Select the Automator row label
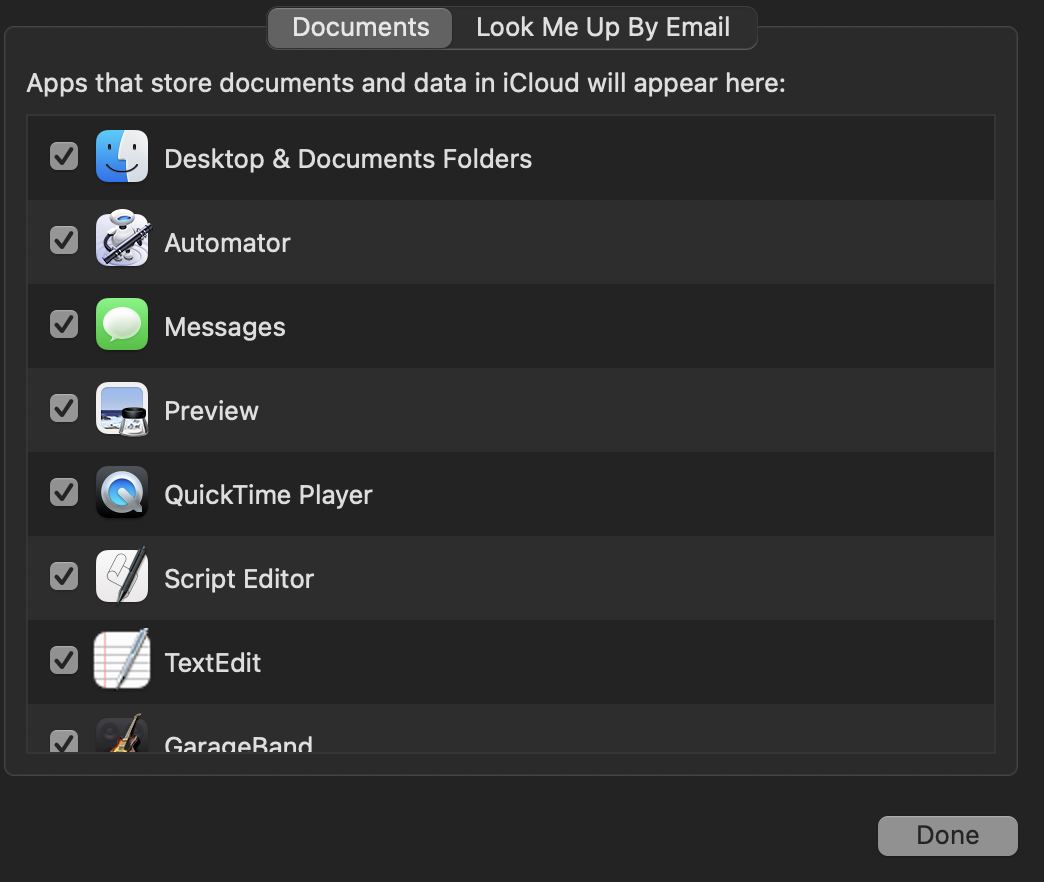Screen dimensions: 1044x882 coord(228,243)
